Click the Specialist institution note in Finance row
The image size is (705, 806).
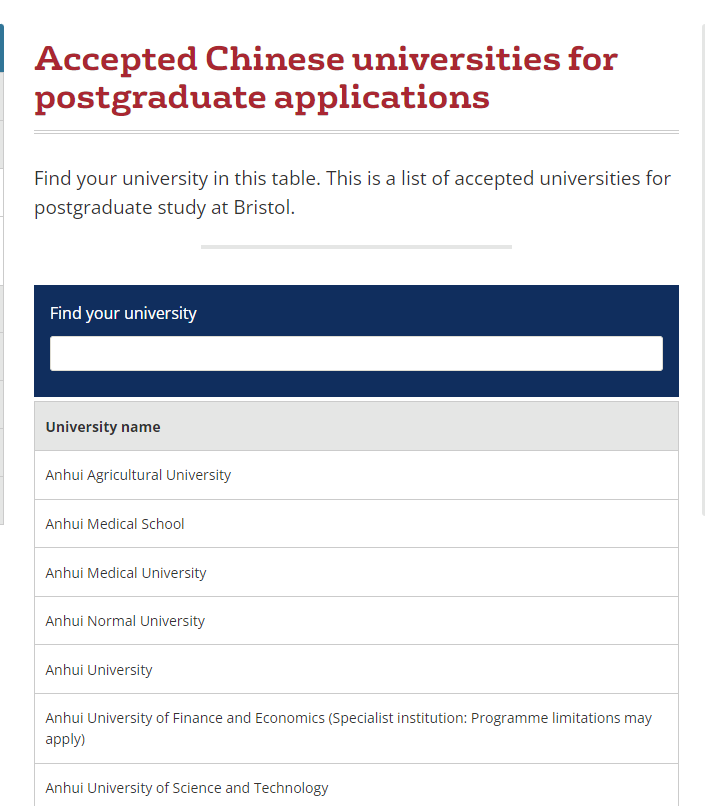point(490,718)
